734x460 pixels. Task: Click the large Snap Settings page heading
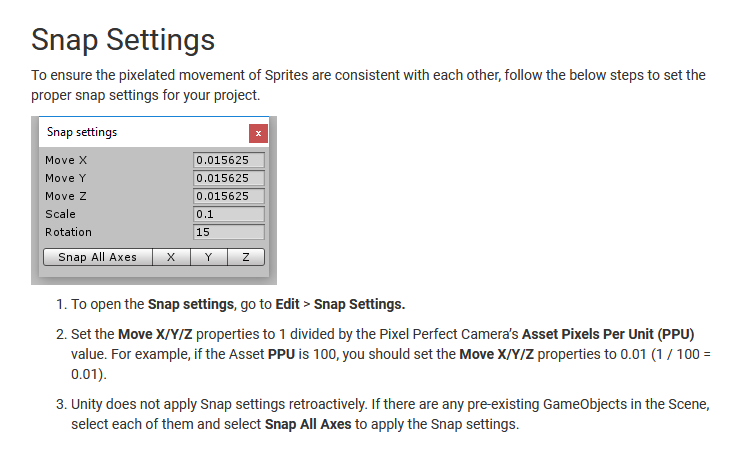pyautogui.click(x=123, y=39)
